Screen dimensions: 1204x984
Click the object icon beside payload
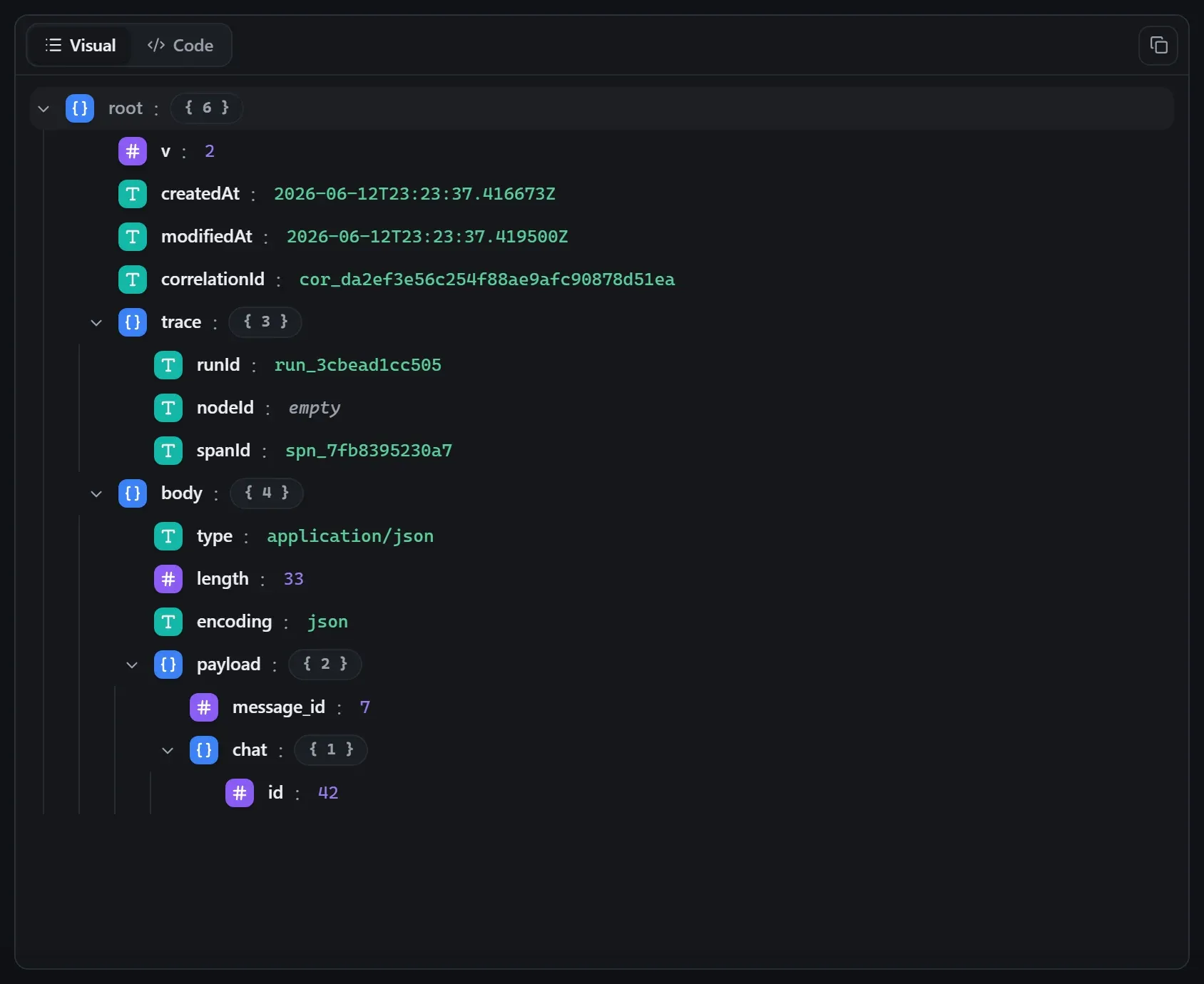point(168,665)
